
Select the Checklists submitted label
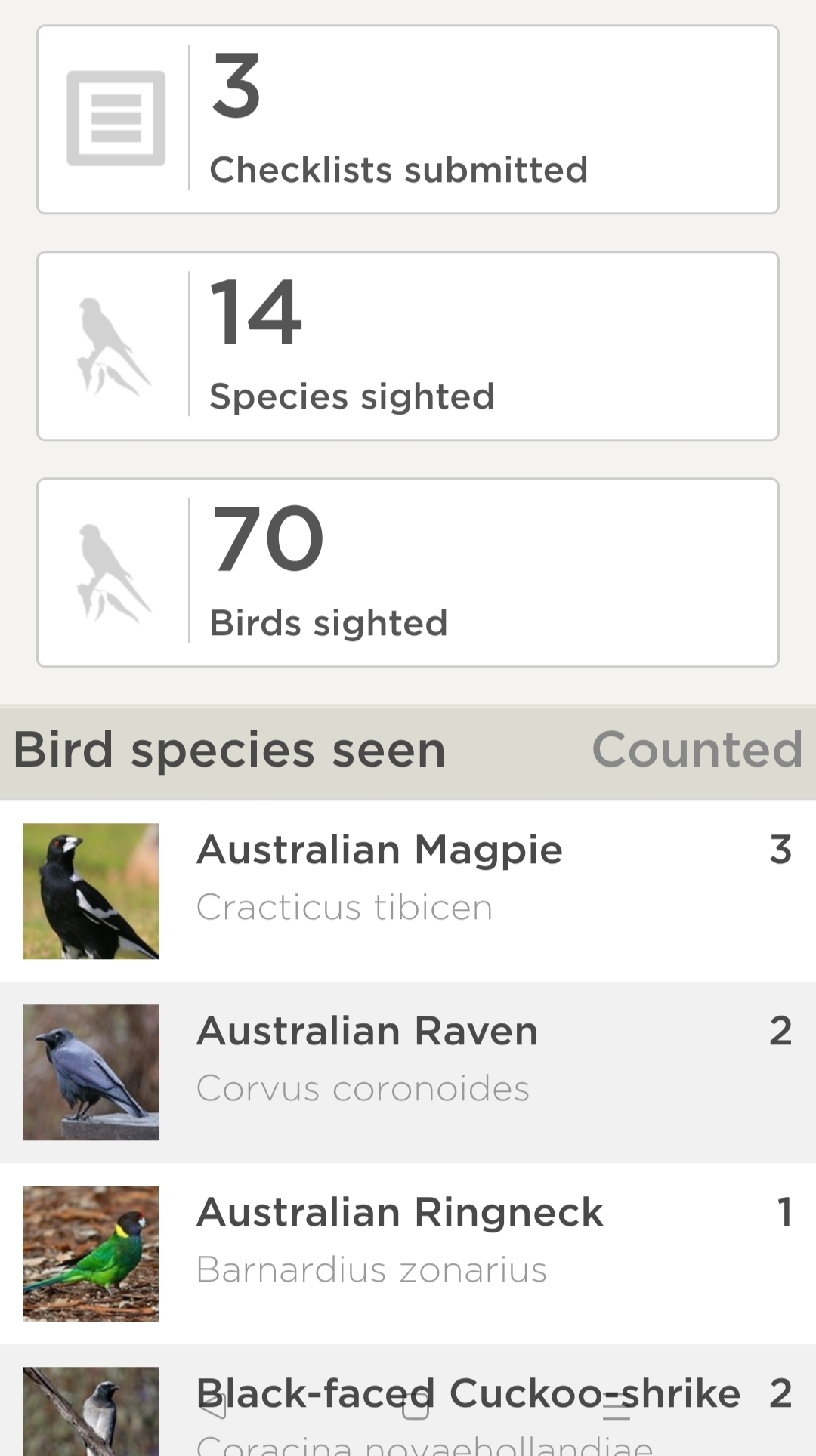[398, 170]
